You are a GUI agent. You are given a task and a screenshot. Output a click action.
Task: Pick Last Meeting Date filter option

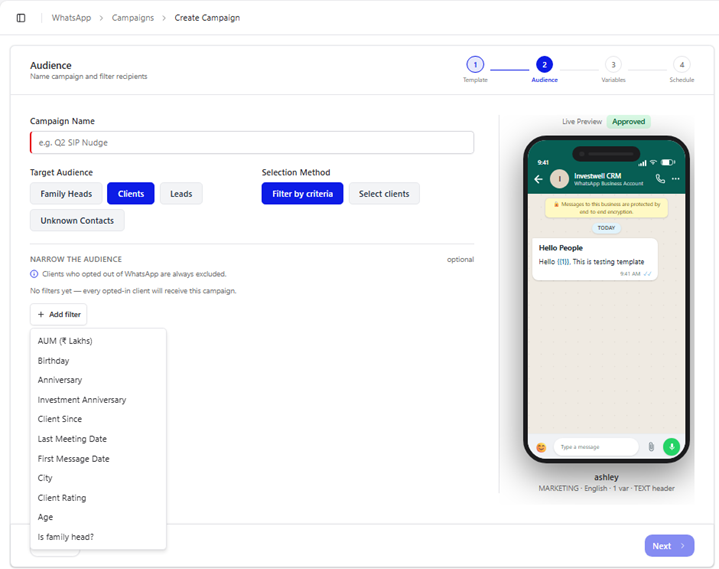98,439
